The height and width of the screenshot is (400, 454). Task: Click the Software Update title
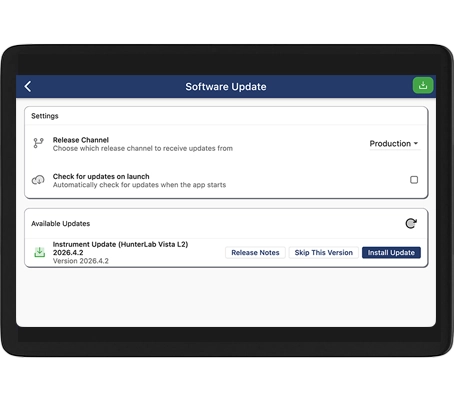pyautogui.click(x=226, y=87)
